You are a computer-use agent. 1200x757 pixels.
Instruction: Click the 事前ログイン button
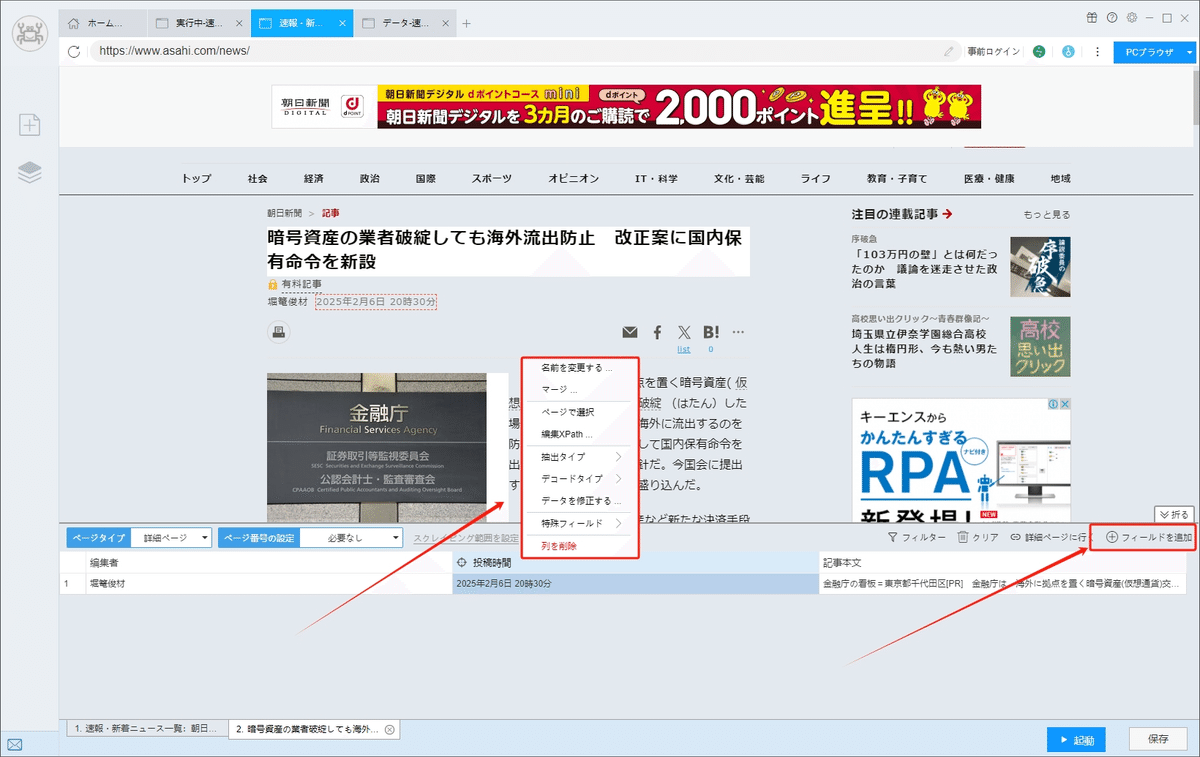pyautogui.click(x=993, y=51)
